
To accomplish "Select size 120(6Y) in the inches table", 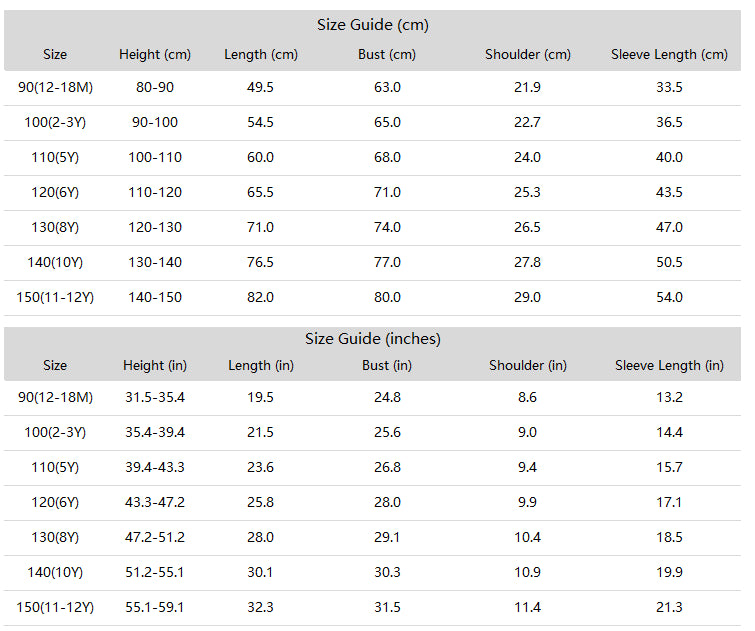I will pyautogui.click(x=55, y=502).
